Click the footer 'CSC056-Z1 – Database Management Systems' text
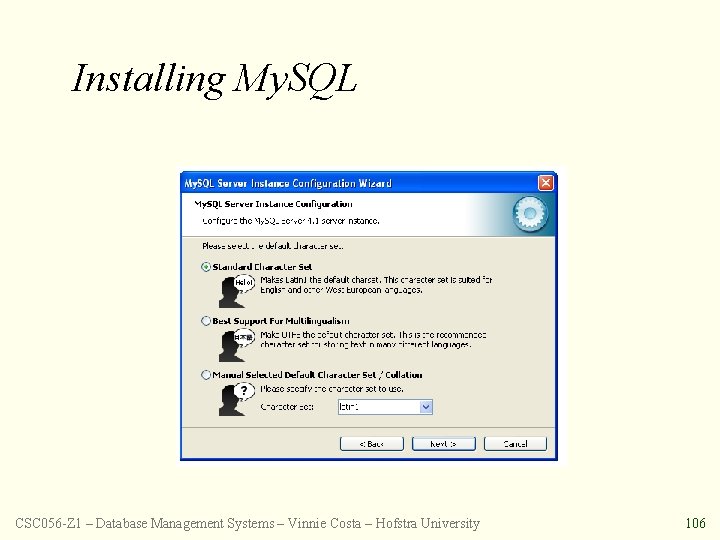Viewport: 720px width, 540px height. (145, 523)
